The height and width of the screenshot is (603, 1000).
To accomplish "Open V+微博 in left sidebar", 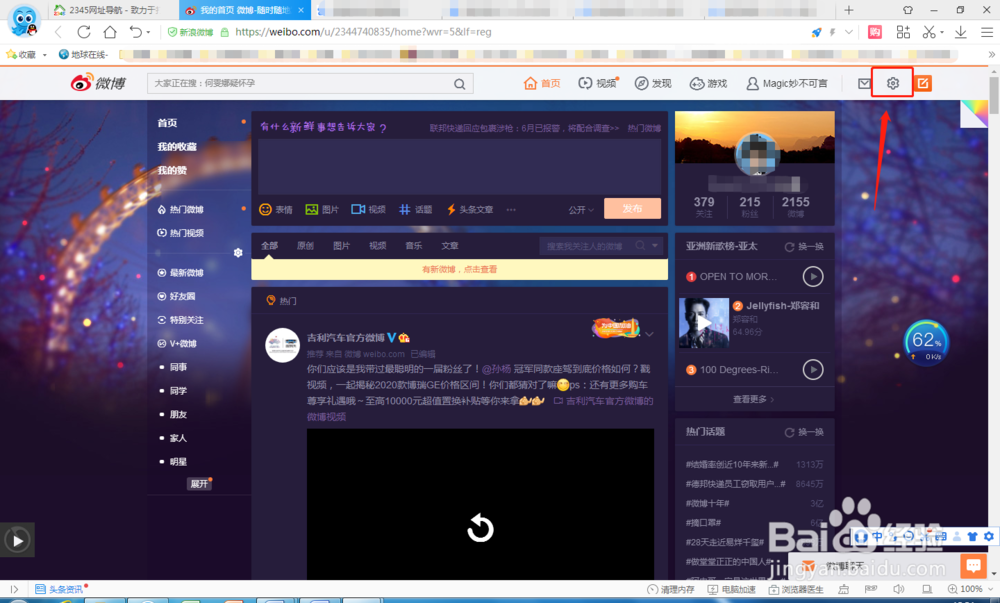I will (177, 343).
